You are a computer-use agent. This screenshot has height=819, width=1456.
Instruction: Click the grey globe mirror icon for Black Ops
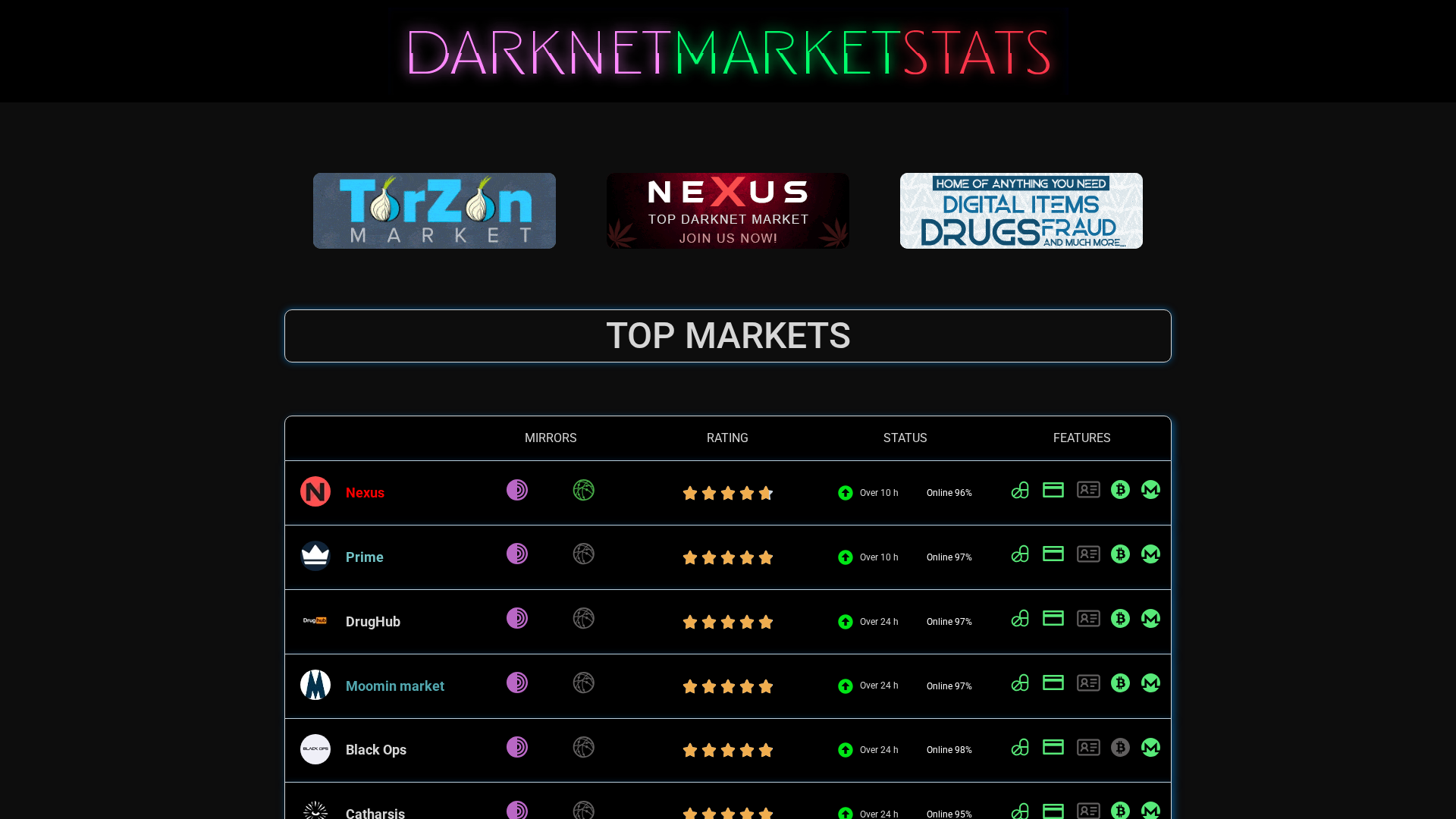click(x=584, y=747)
